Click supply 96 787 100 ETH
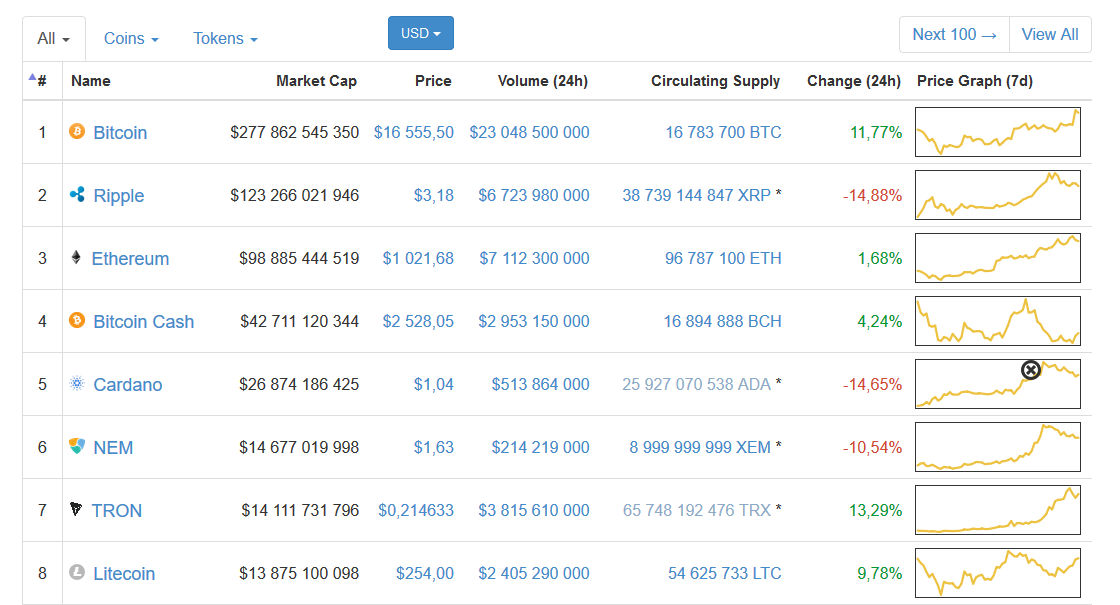1120x605 pixels. coord(723,258)
